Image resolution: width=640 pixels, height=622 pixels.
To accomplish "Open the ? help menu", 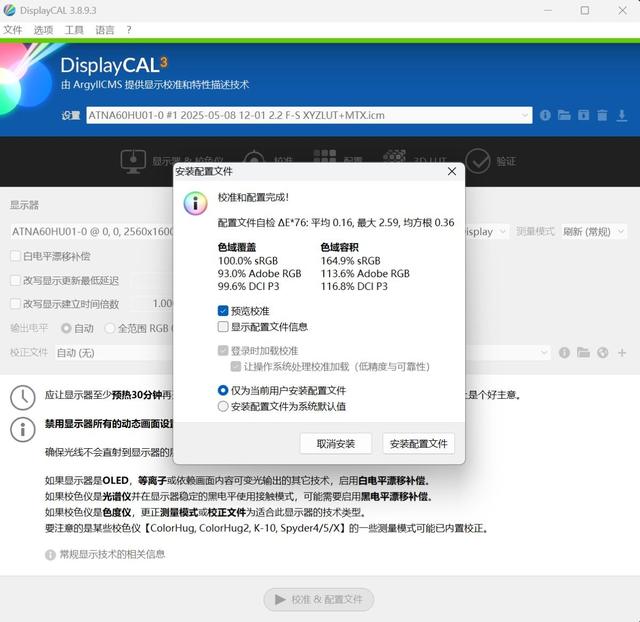I will click(x=129, y=30).
